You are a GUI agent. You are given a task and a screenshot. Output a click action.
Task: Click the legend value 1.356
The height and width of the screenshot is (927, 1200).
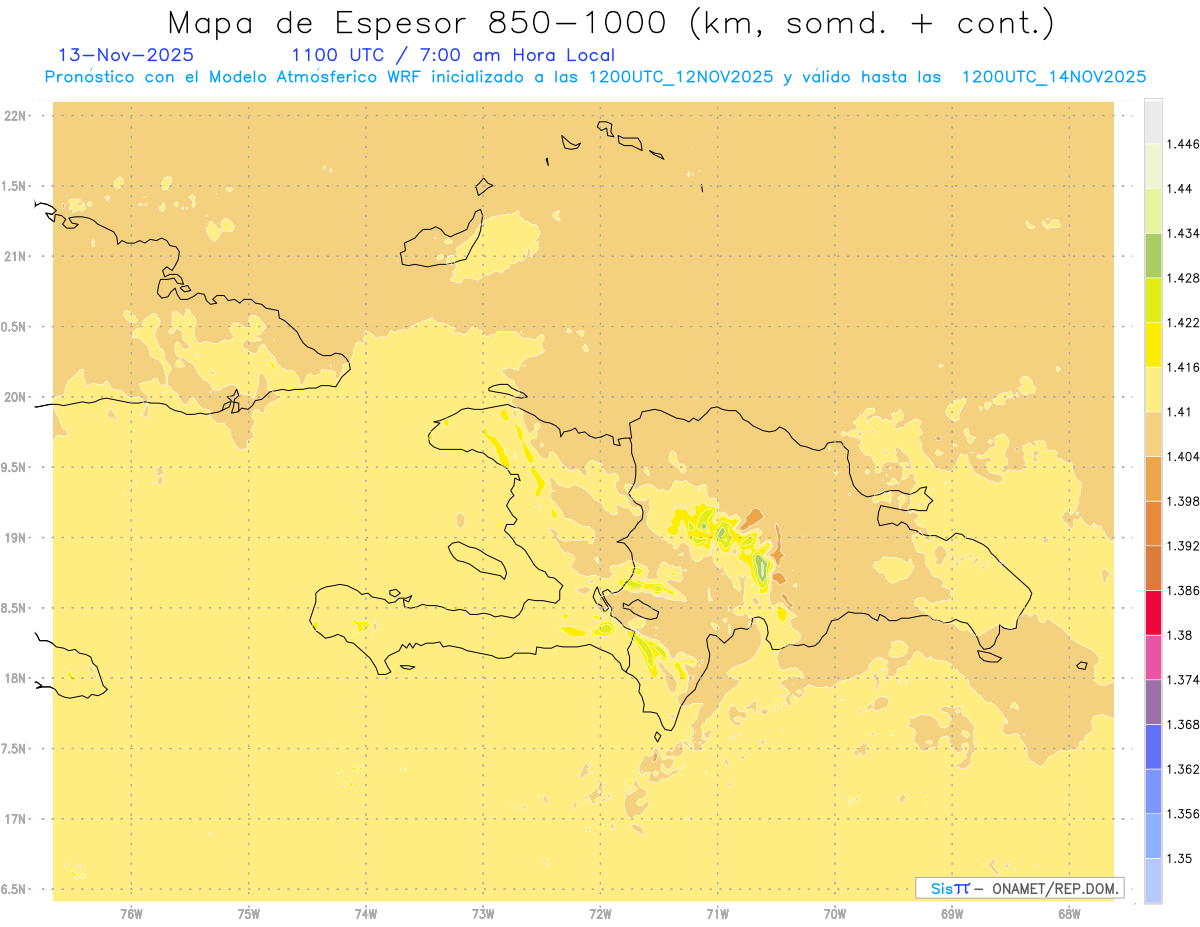point(1183,814)
